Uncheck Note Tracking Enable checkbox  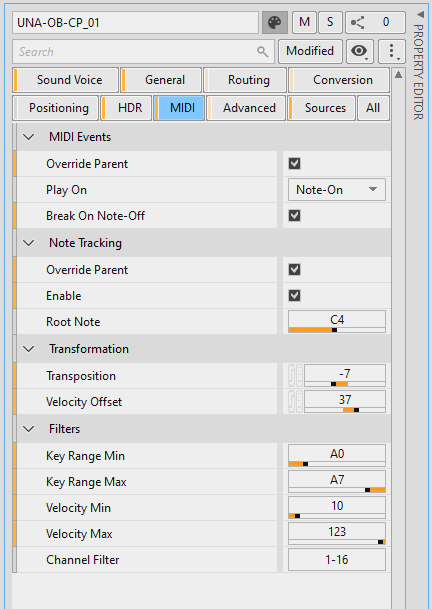[294, 296]
